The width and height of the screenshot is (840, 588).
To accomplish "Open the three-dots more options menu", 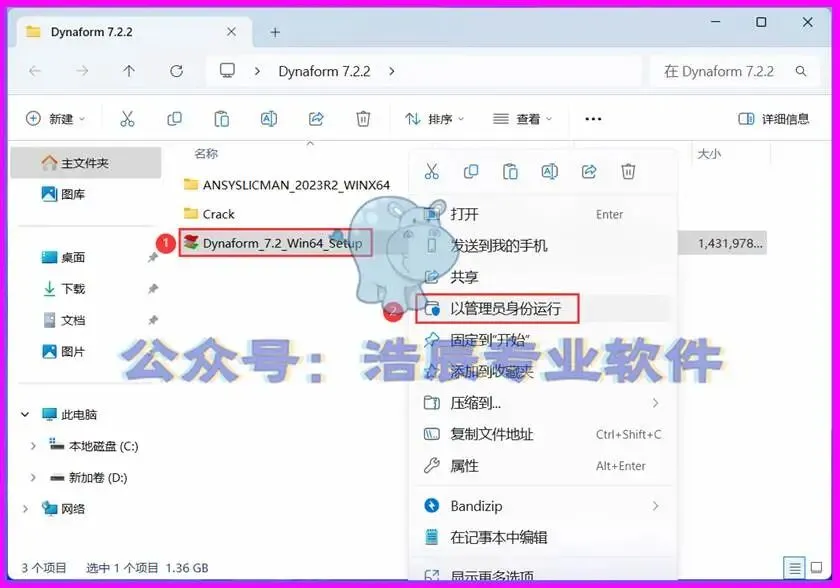I will (x=593, y=119).
